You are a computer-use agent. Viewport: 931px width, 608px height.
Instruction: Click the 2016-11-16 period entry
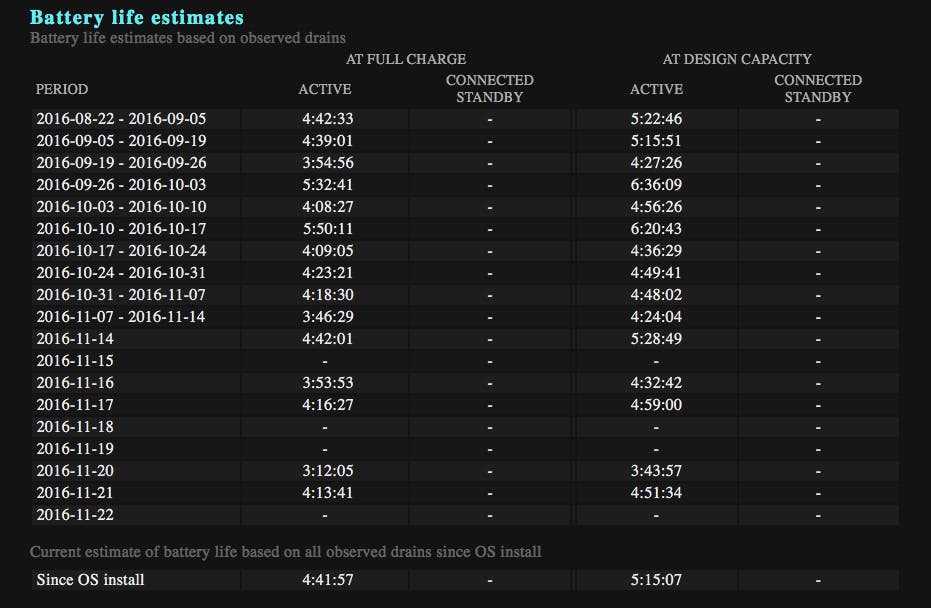tap(75, 383)
